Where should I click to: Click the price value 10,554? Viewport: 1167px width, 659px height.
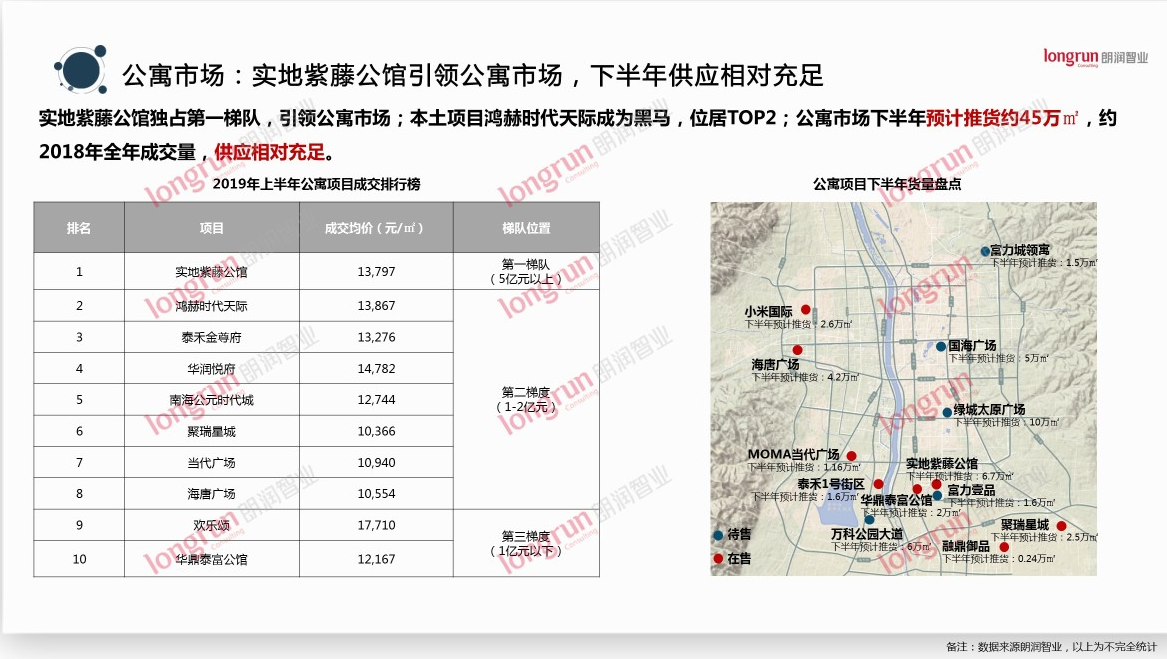376,494
